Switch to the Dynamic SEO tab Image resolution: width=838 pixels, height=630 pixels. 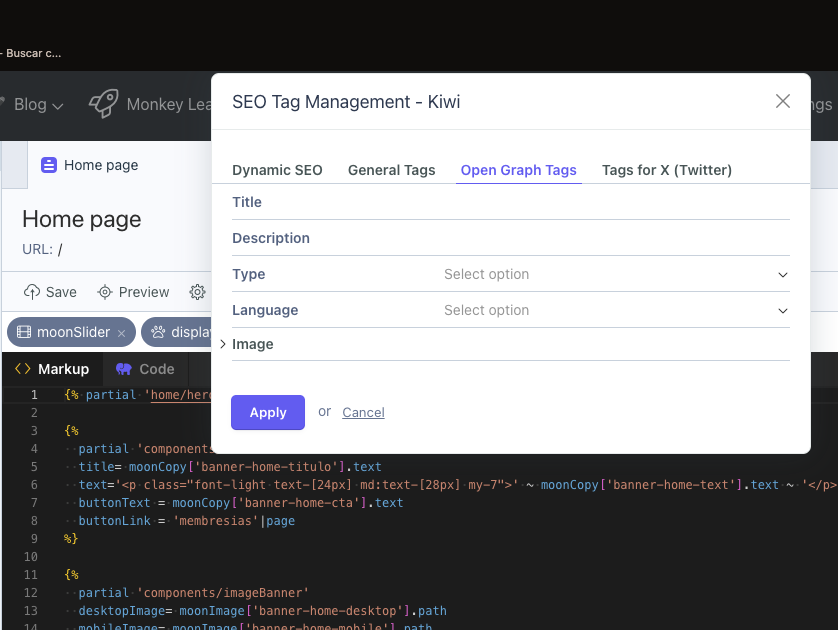click(277, 170)
